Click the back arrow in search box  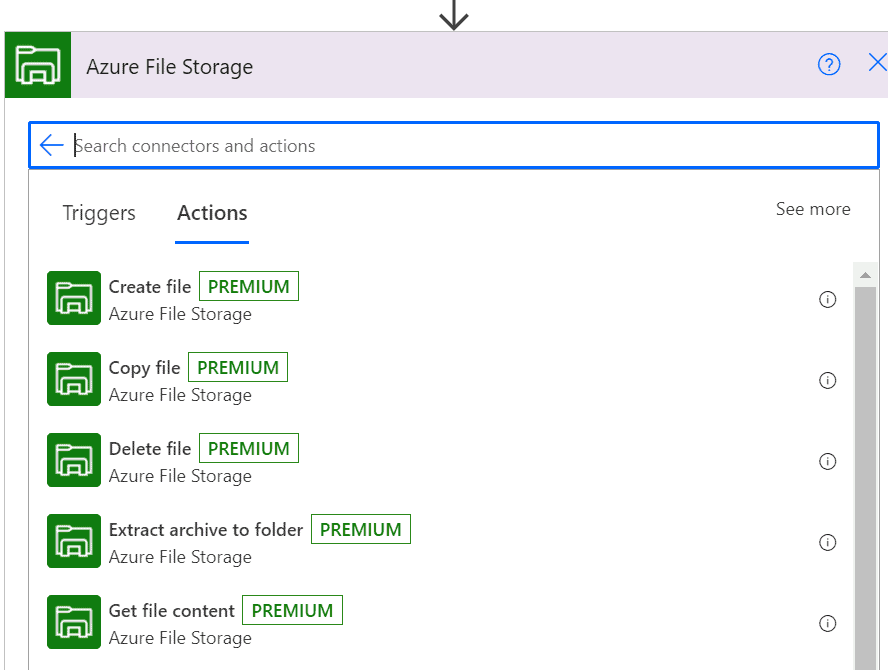pos(52,145)
